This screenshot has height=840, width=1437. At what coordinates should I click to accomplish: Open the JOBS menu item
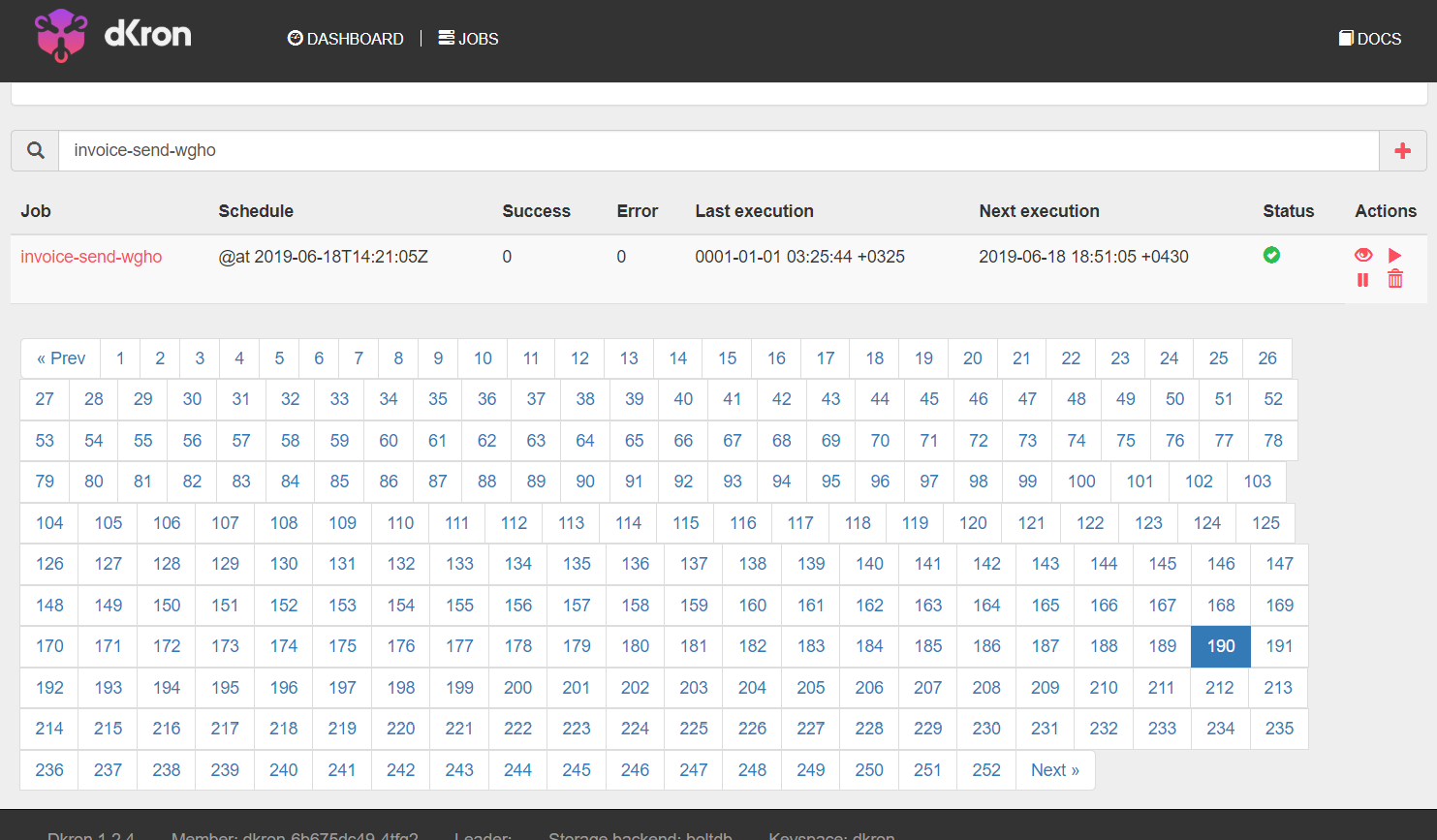click(468, 39)
